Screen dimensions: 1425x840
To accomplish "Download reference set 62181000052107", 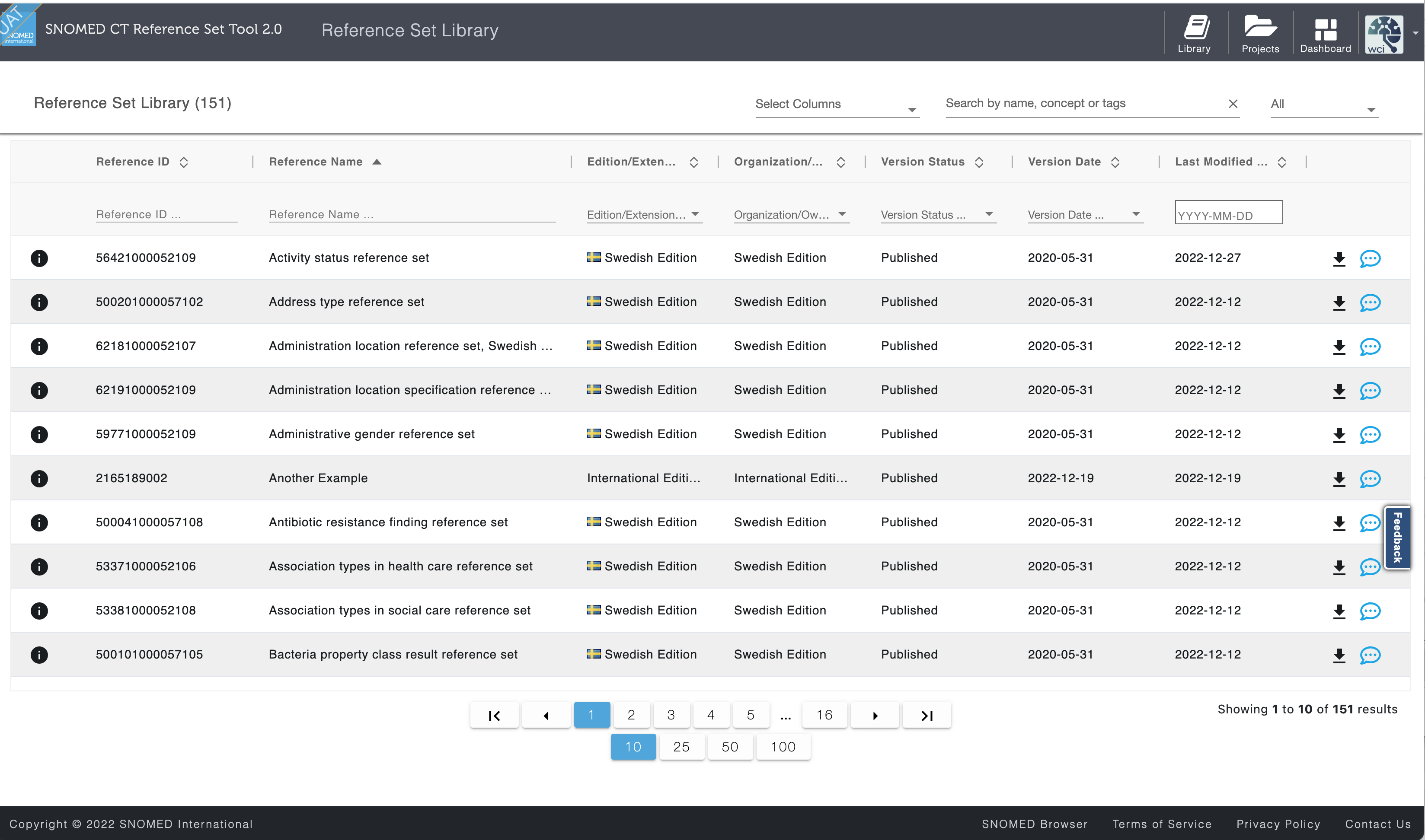I will tap(1339, 347).
